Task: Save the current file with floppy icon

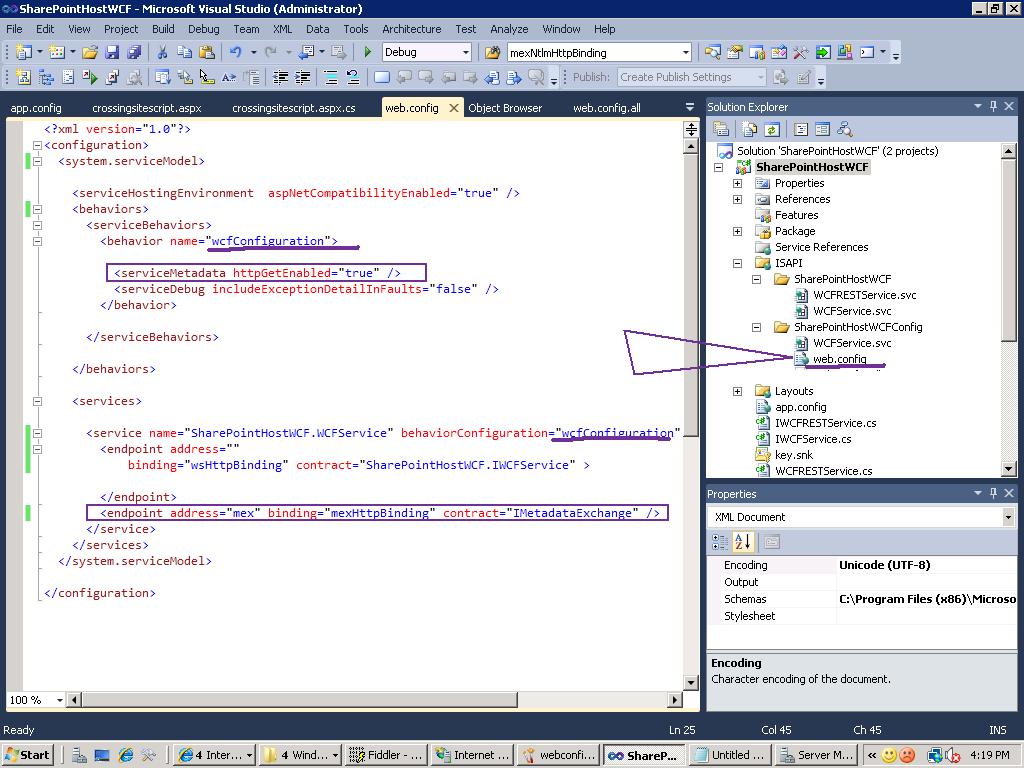Action: click(x=112, y=52)
